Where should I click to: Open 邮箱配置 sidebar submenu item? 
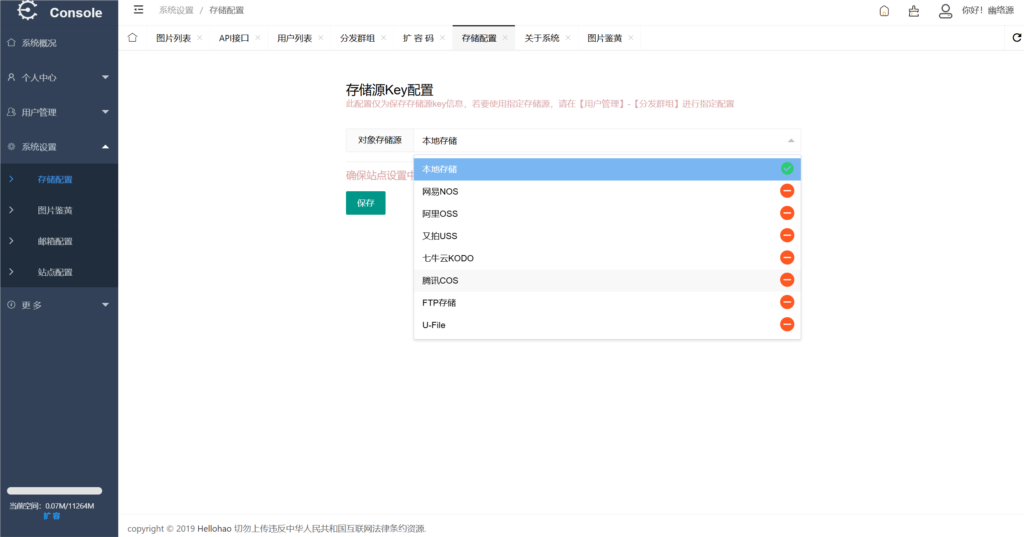tap(59, 241)
